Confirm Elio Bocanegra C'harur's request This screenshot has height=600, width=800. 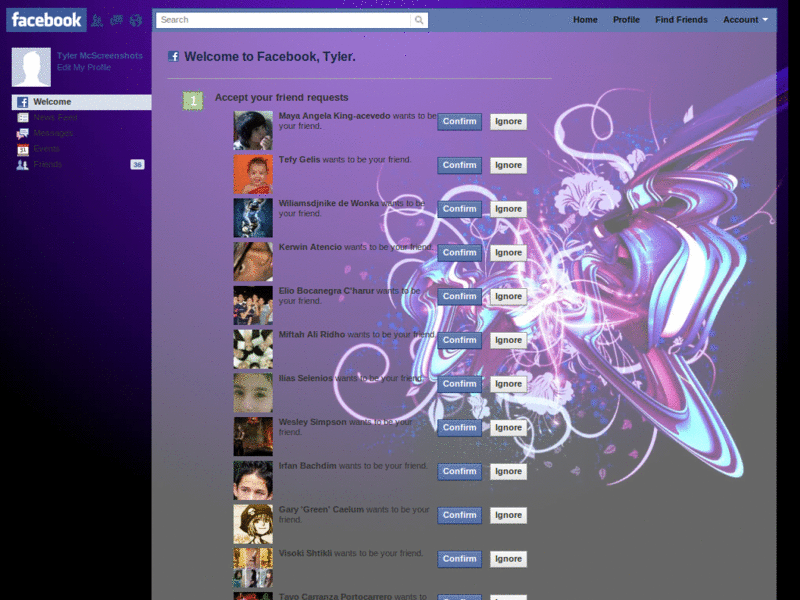459,296
